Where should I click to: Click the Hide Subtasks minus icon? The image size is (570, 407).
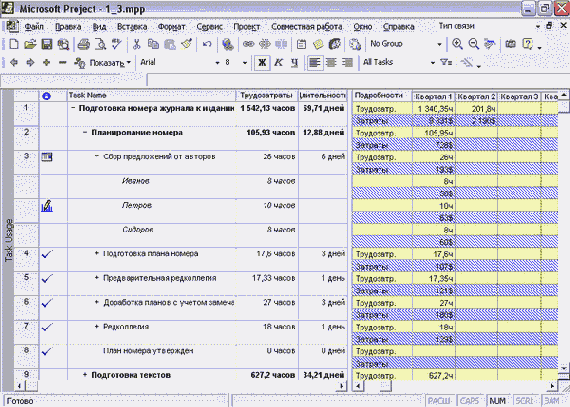click(63, 63)
